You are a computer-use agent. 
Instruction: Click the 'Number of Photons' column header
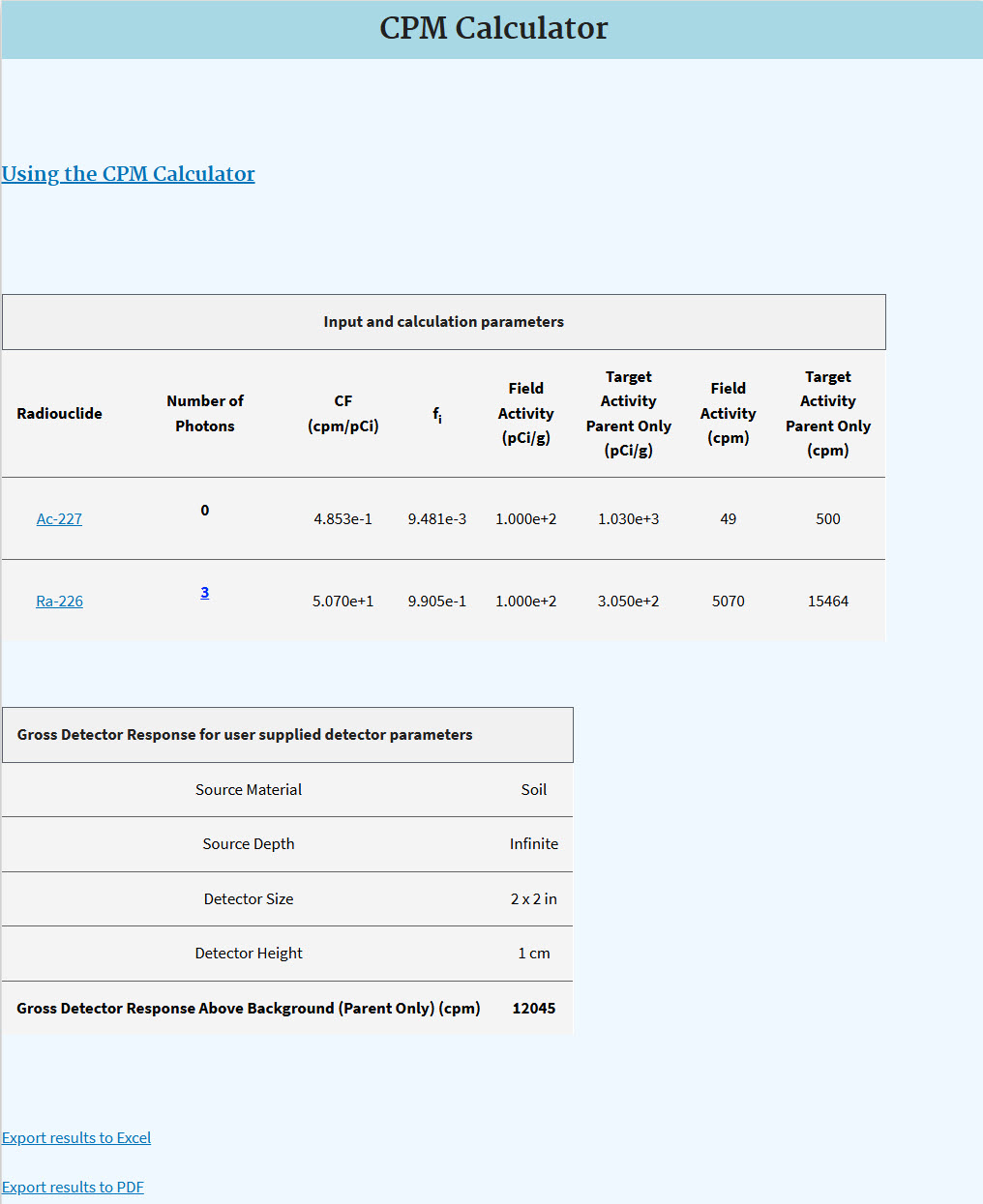[205, 414]
